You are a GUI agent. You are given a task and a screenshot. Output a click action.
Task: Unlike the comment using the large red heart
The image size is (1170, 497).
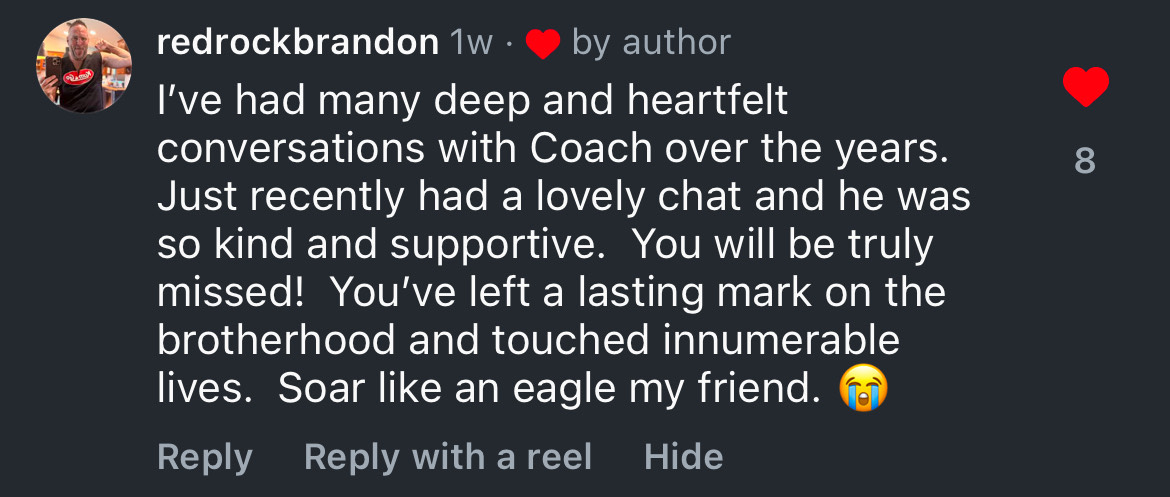(x=1086, y=87)
